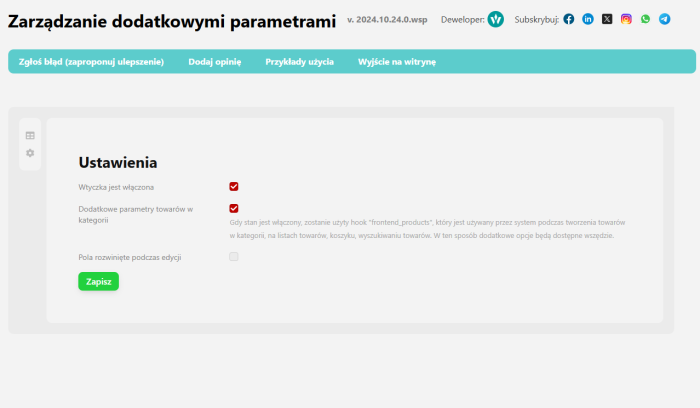The image size is (700, 408).
Task: Open the developer logo icon
Action: pos(496,19)
